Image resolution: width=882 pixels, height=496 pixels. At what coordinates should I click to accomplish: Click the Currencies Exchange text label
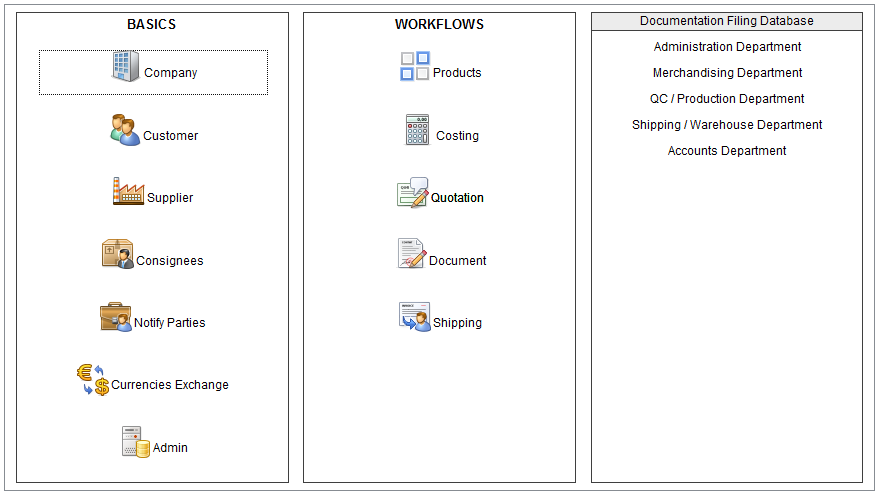(x=169, y=385)
